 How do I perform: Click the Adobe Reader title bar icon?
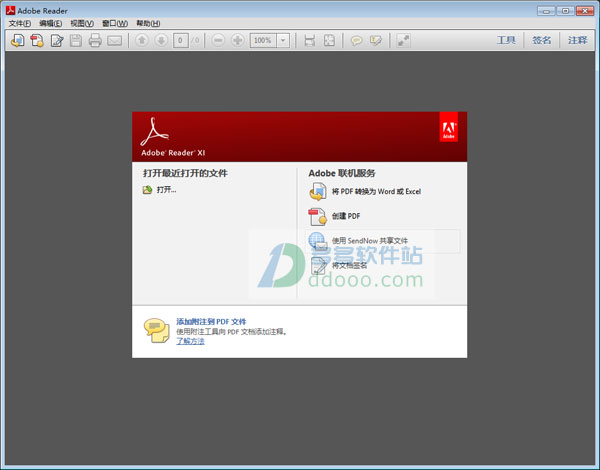10,10
